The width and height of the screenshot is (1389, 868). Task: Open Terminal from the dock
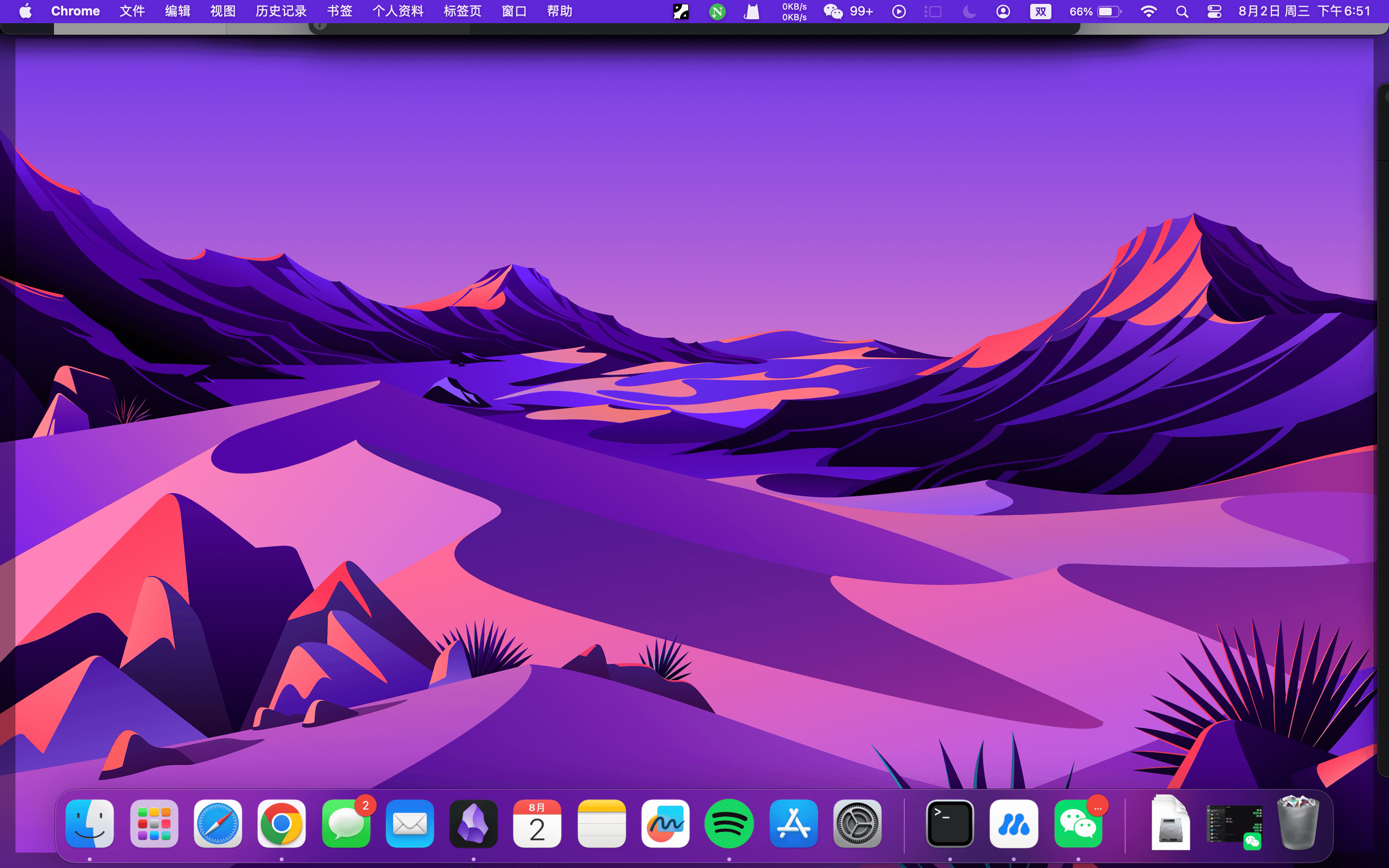(950, 823)
